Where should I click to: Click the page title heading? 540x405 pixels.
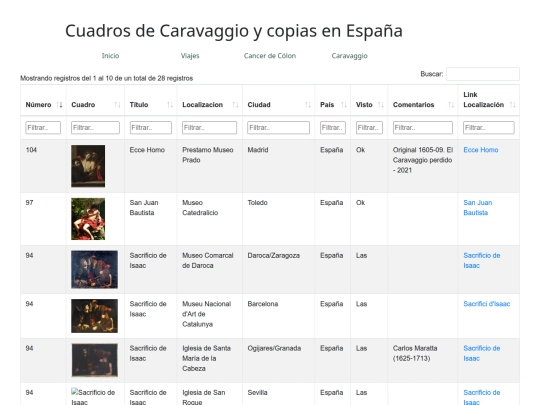(x=234, y=31)
